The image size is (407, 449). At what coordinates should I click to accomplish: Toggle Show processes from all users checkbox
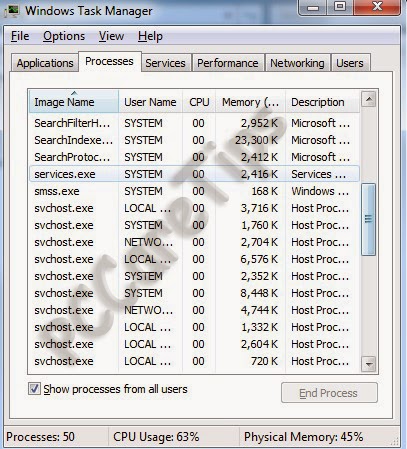click(34, 389)
